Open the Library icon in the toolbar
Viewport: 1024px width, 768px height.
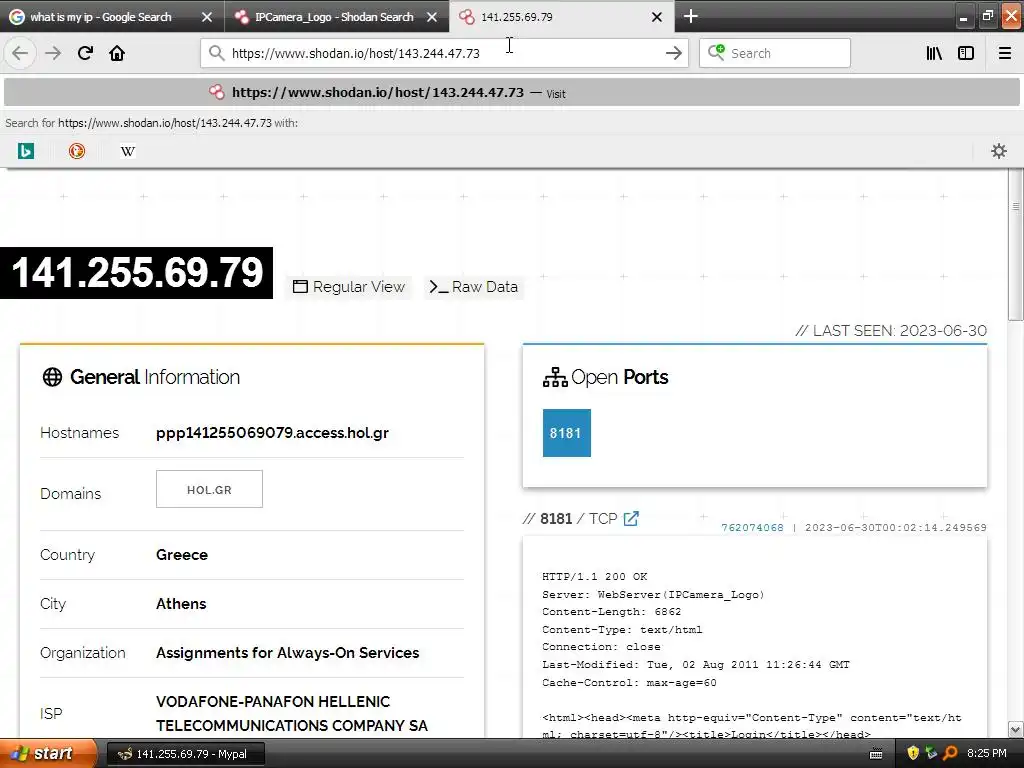pos(934,54)
